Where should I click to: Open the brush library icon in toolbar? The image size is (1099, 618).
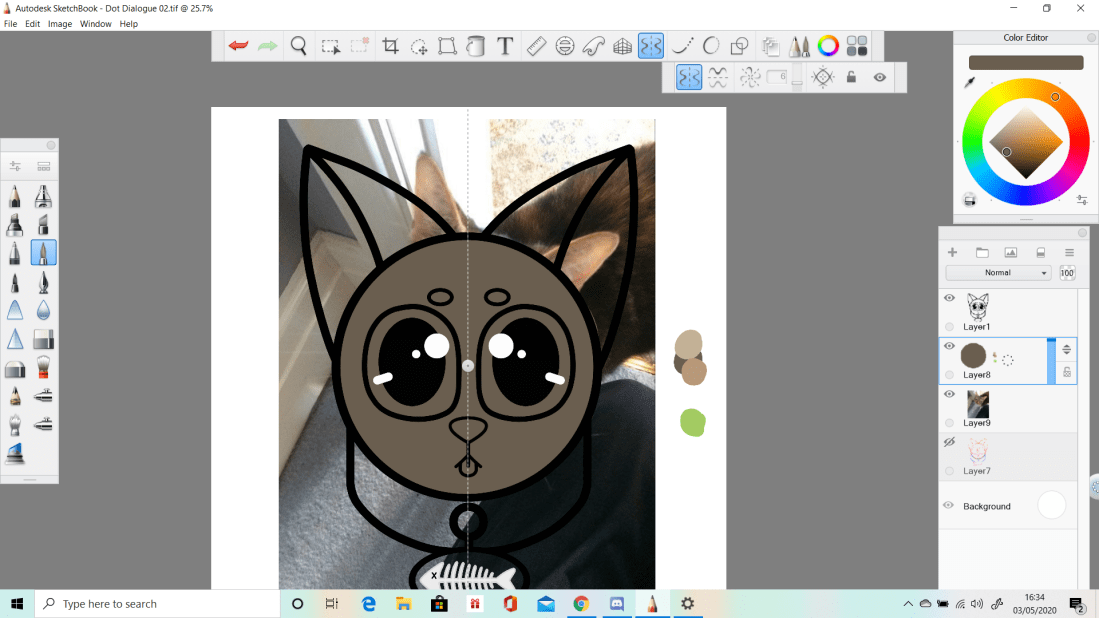tap(799, 46)
